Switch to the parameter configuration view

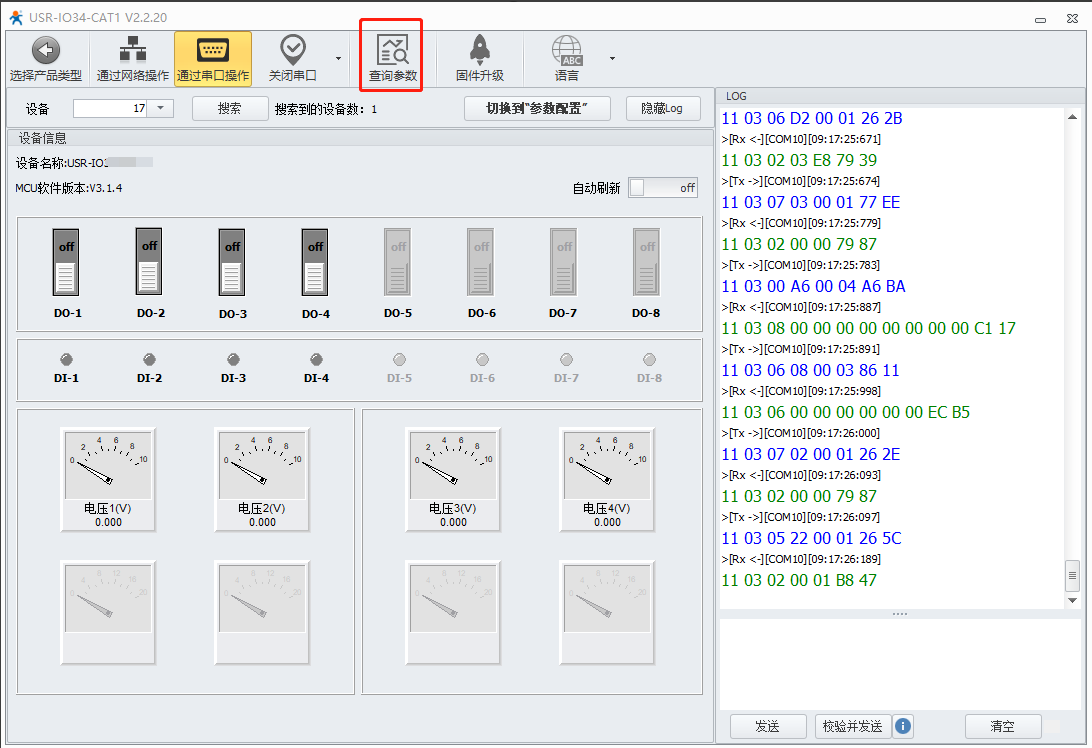[x=536, y=108]
